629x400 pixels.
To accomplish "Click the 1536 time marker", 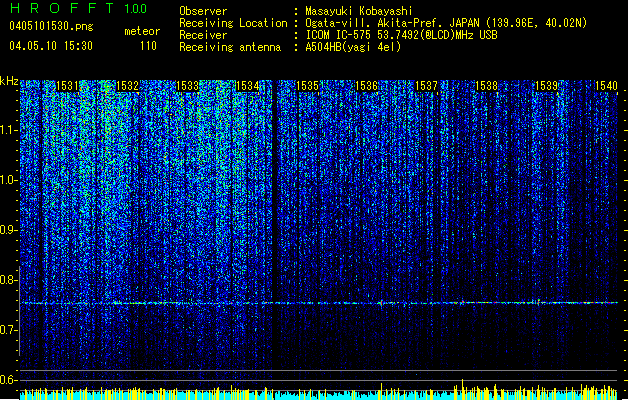I will [x=367, y=86].
